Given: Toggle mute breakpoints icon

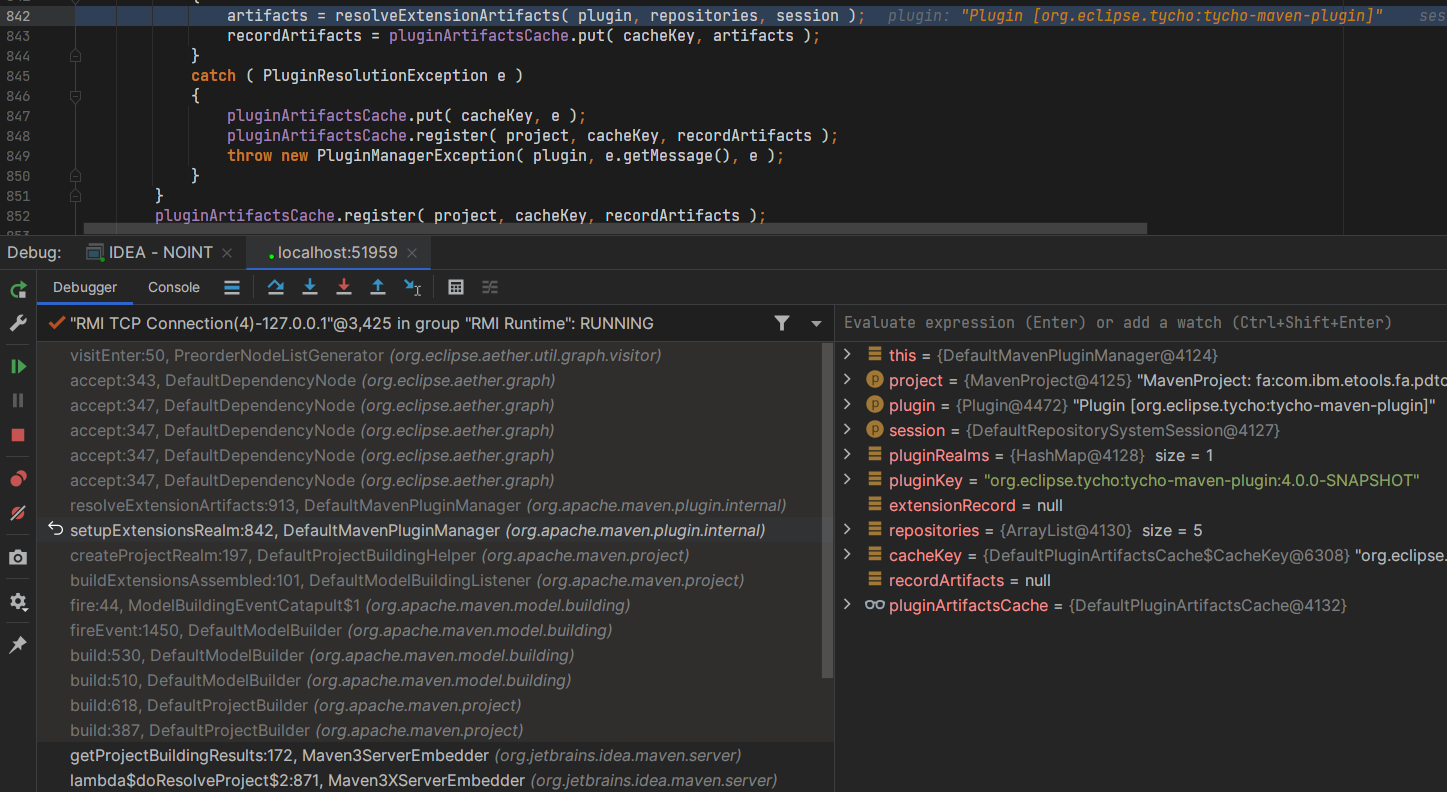Looking at the screenshot, I should 18,513.
